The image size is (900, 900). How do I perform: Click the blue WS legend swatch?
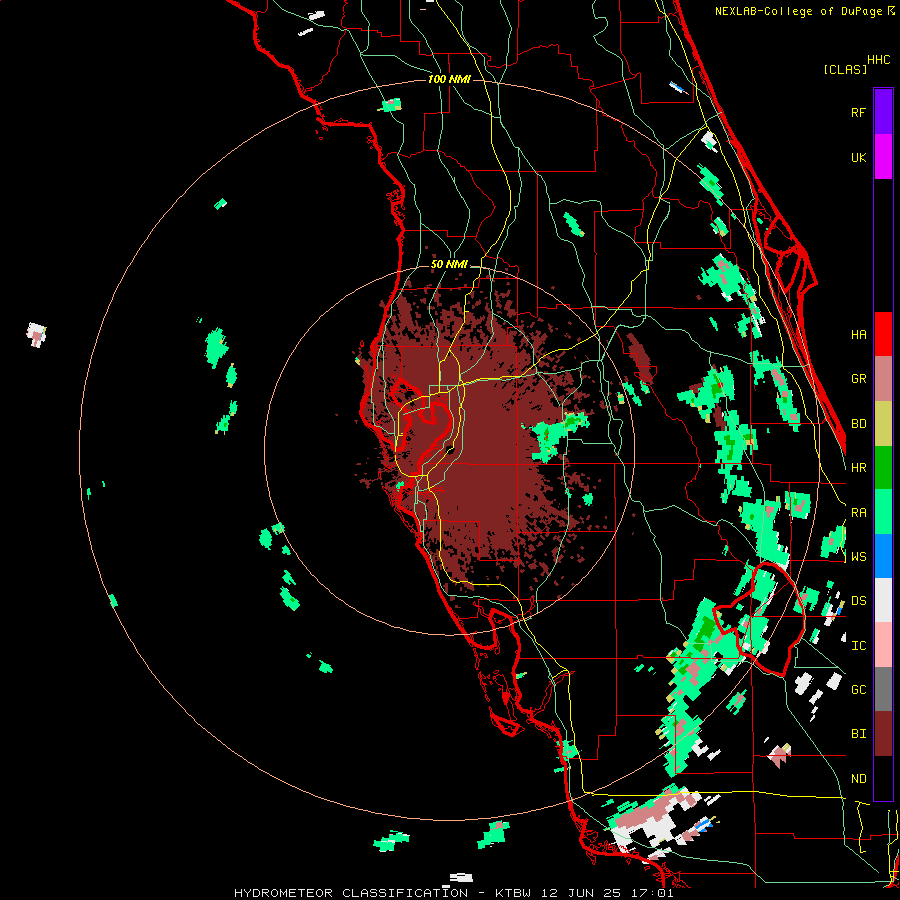883,556
